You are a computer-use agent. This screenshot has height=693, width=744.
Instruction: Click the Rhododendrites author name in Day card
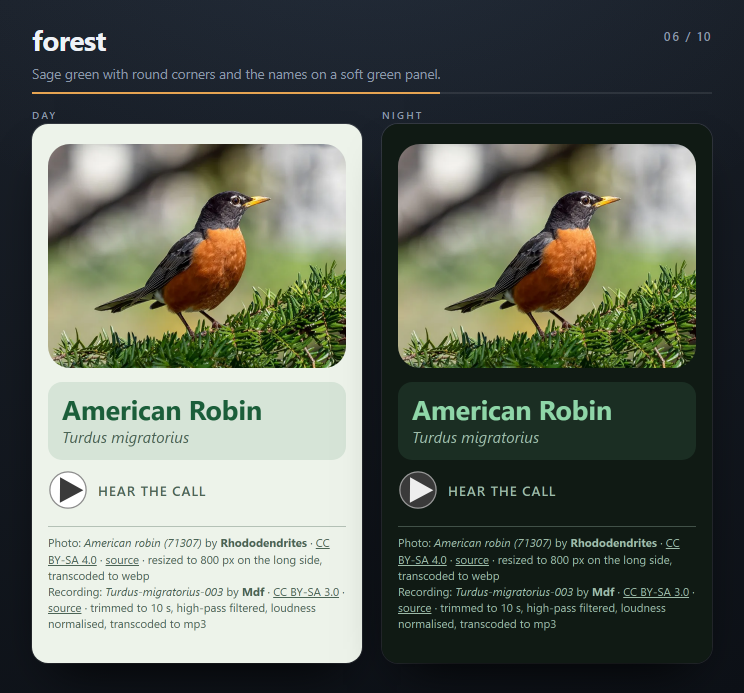click(x=263, y=543)
